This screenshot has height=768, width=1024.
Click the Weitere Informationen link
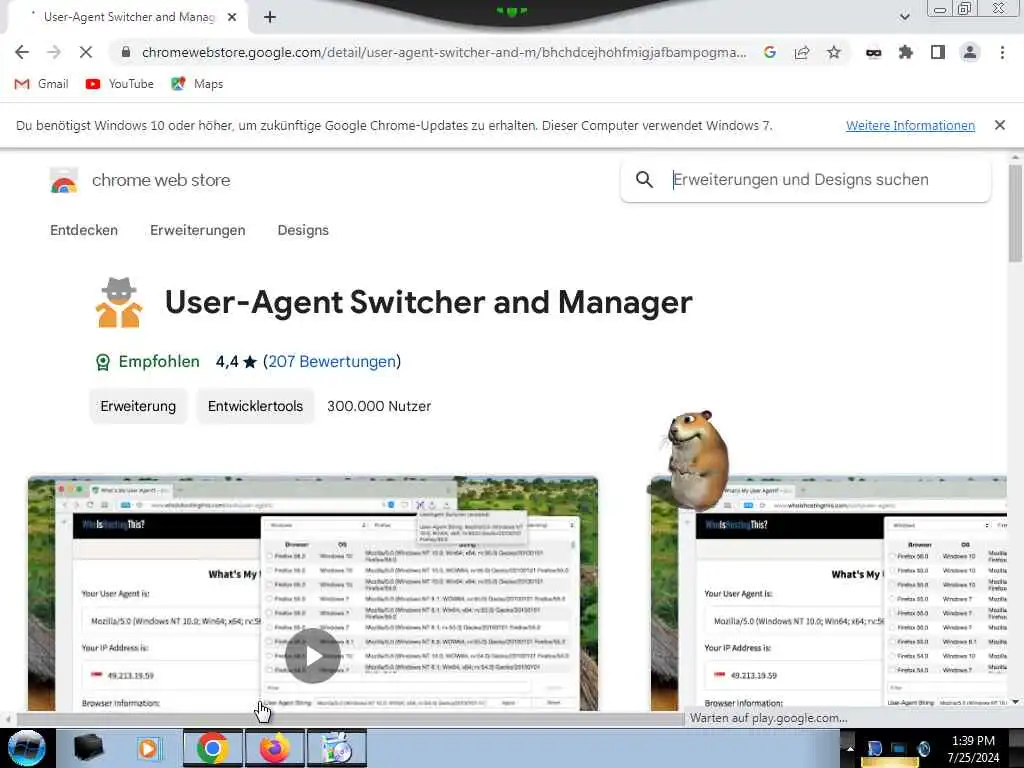pyautogui.click(x=910, y=125)
